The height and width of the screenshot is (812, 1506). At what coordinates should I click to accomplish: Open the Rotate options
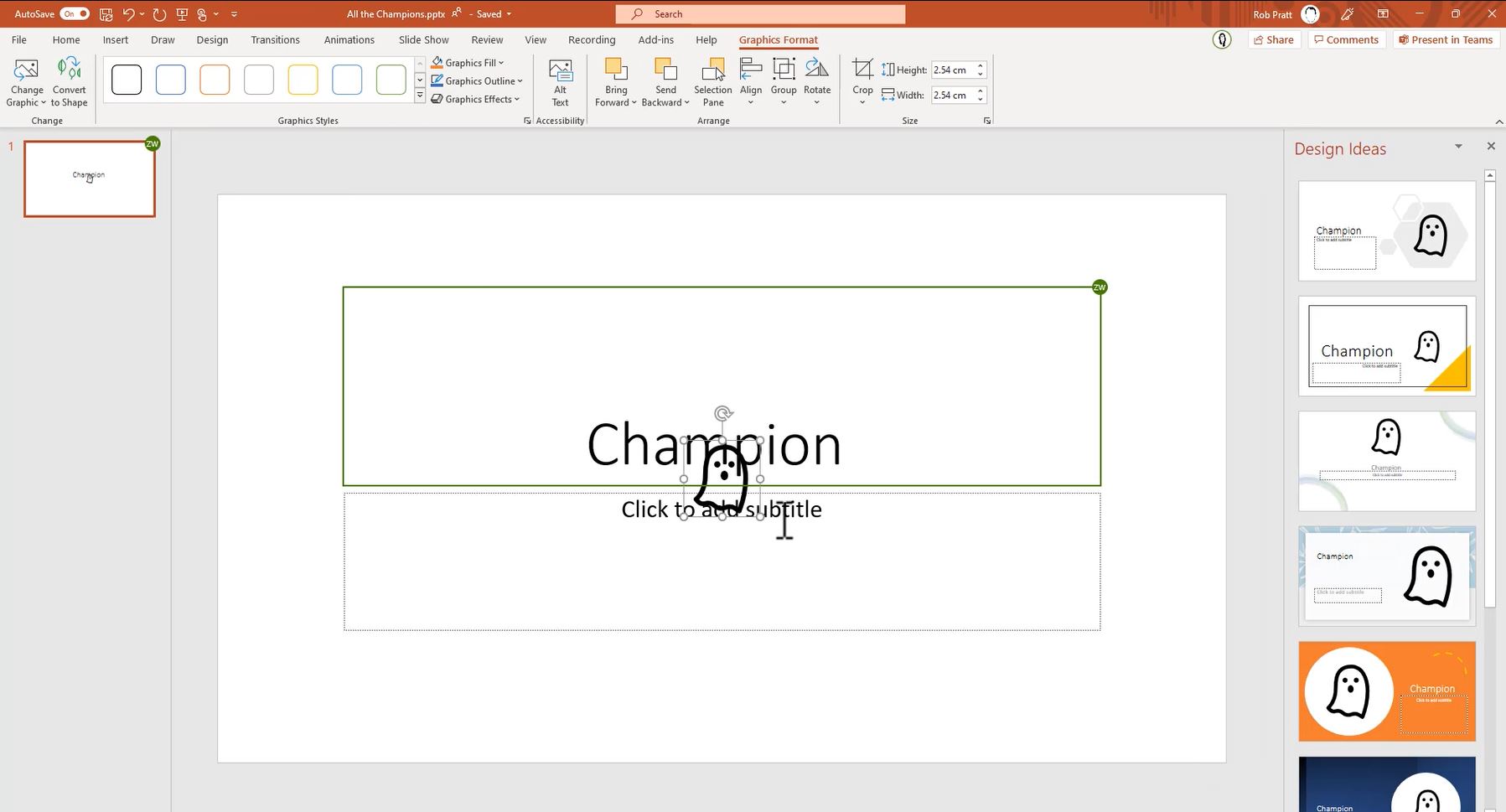816,72
